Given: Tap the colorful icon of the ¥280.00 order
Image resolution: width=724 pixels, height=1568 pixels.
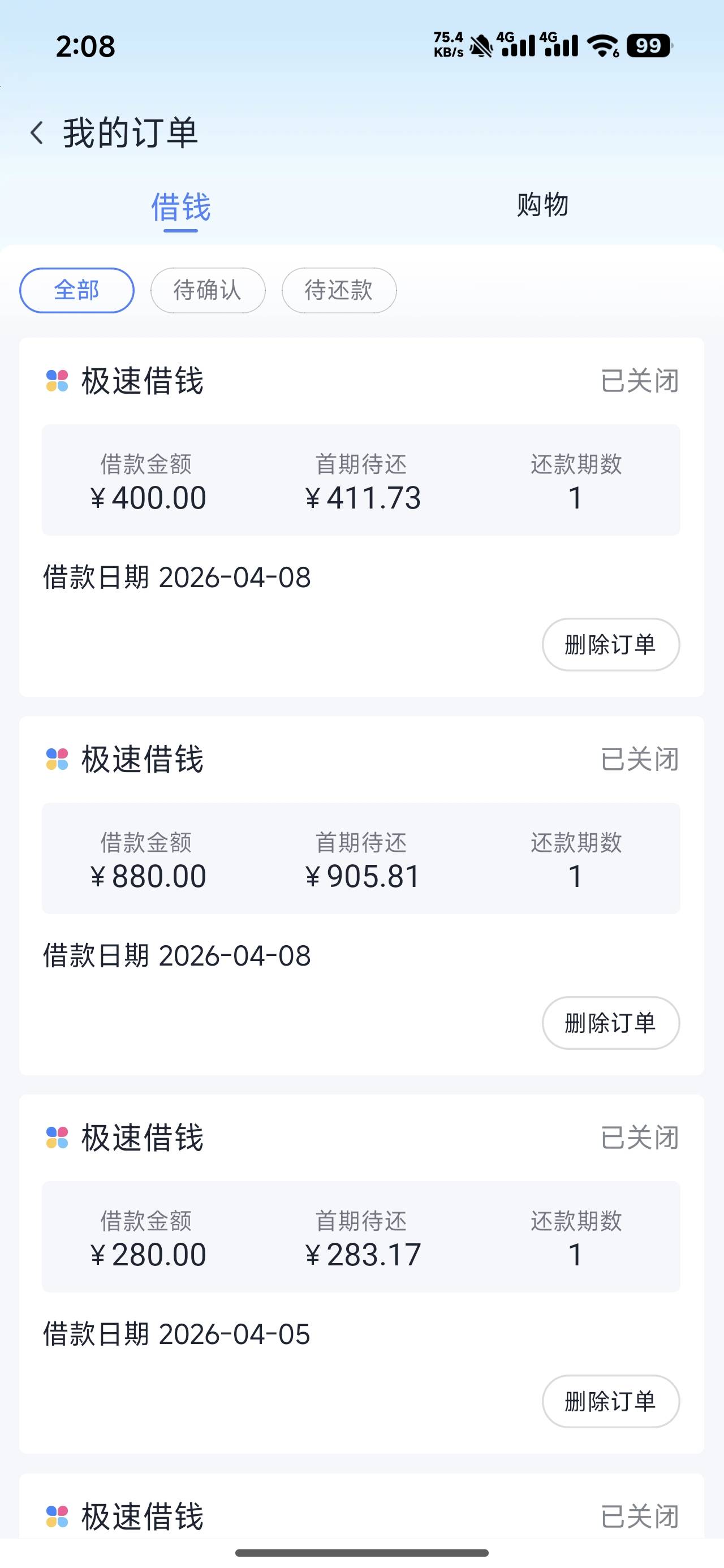Looking at the screenshot, I should point(57,1137).
